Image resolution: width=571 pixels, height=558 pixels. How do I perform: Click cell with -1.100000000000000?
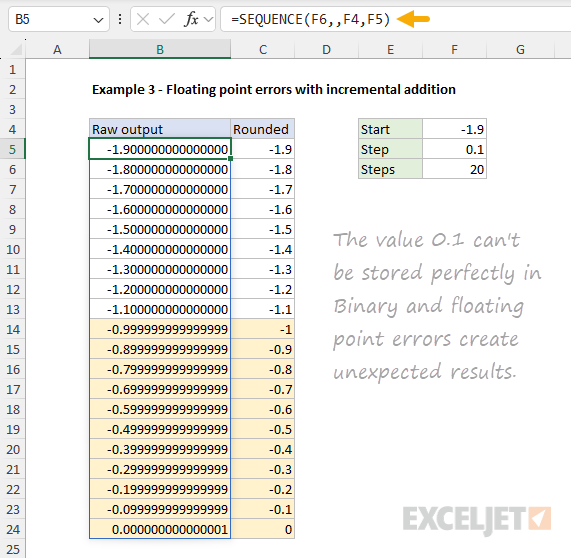(x=160, y=309)
